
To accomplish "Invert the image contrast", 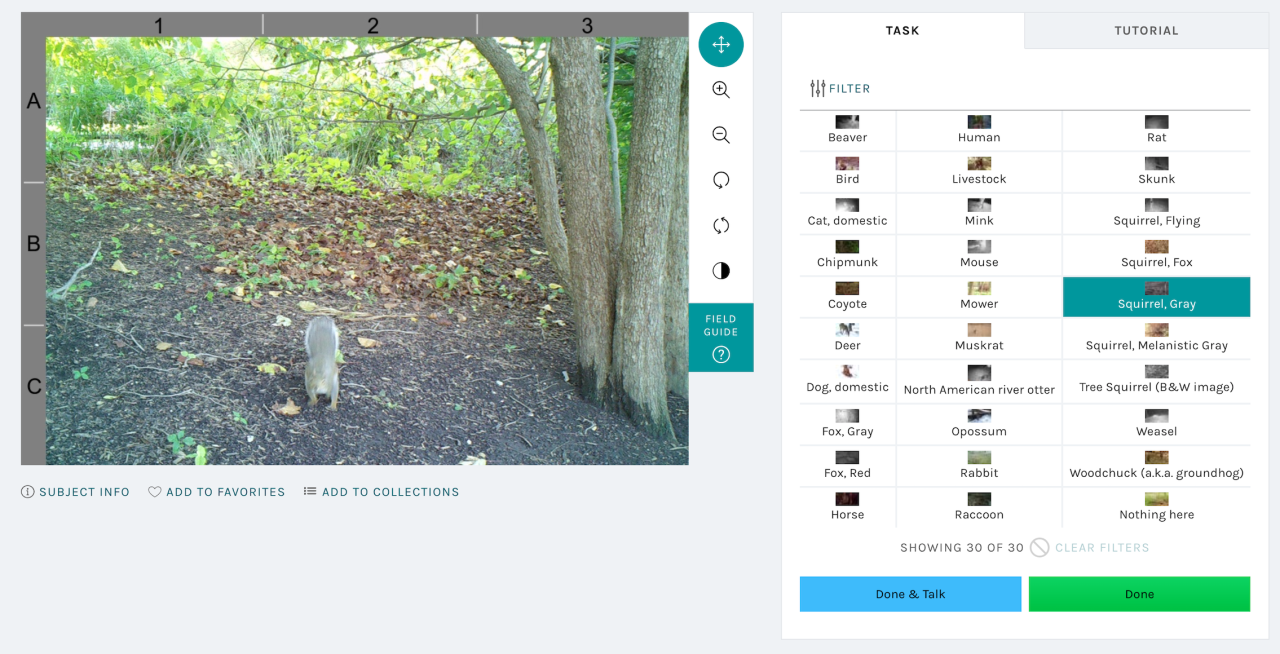I will (x=721, y=271).
